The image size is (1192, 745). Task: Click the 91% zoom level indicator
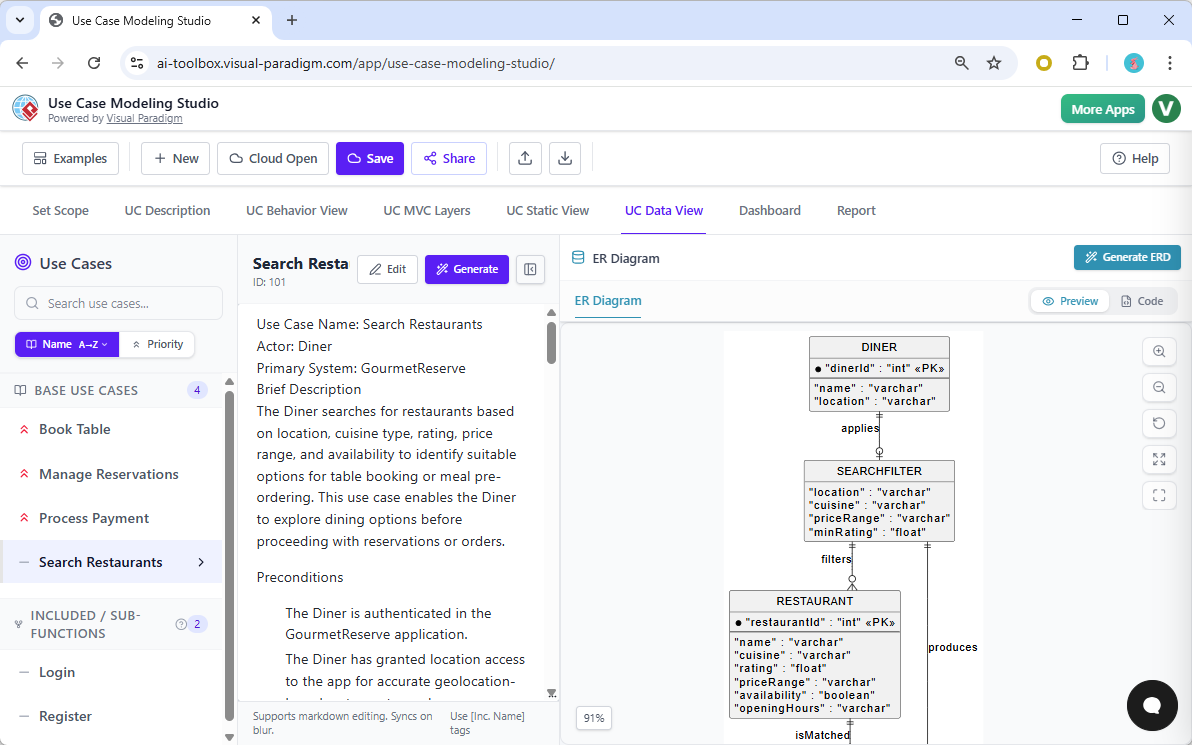(593, 718)
